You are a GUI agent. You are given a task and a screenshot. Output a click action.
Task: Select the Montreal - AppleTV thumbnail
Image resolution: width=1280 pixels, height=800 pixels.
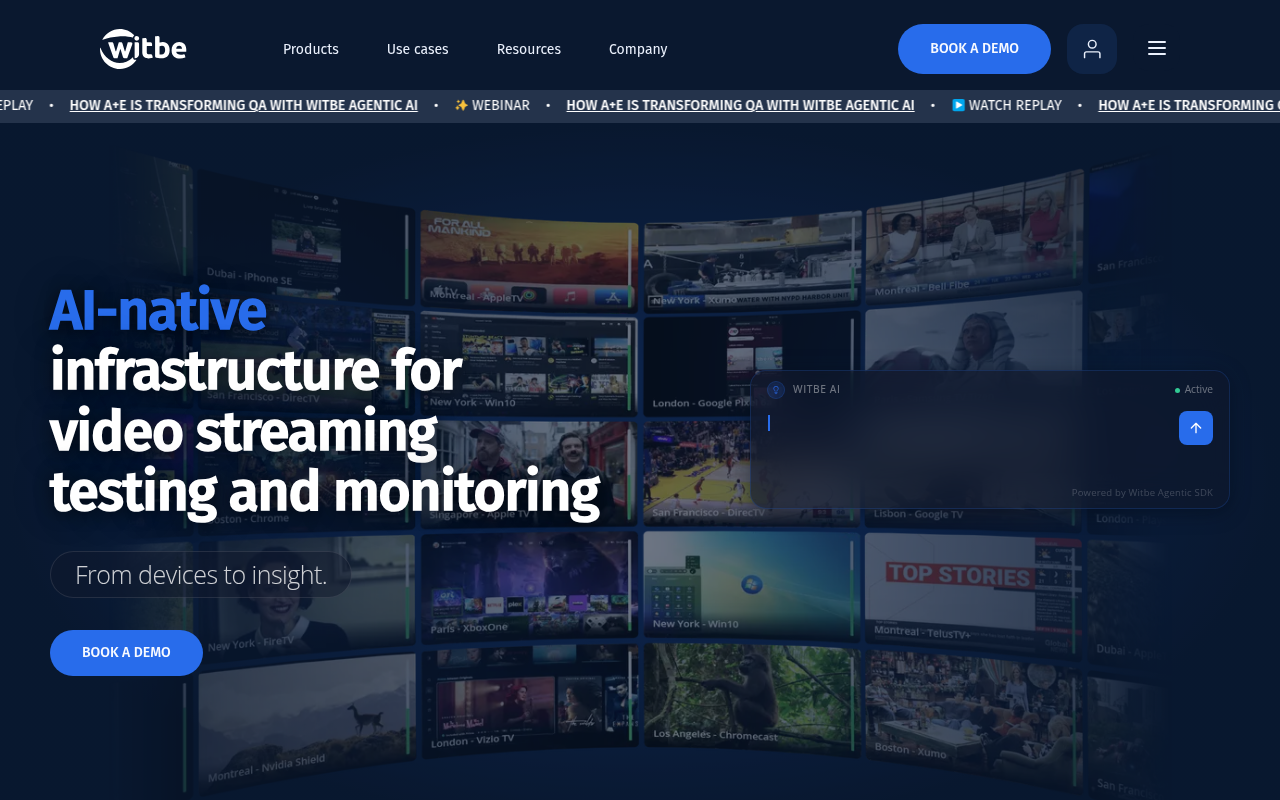(529, 260)
